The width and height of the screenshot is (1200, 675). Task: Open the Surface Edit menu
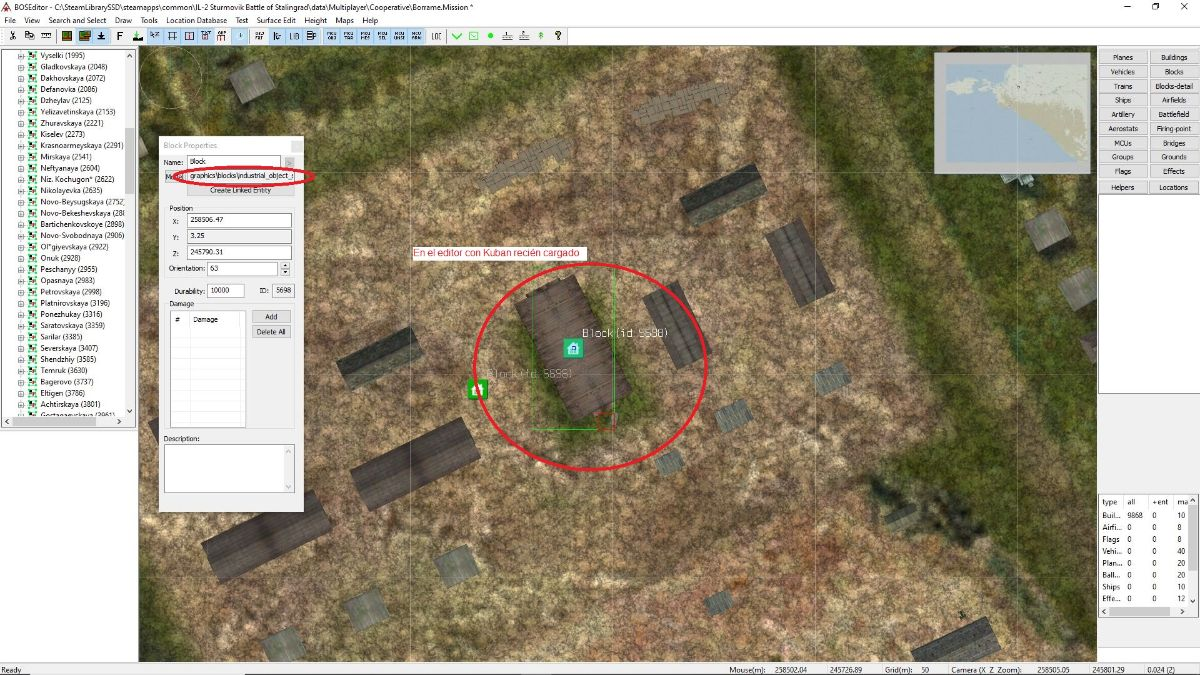pyautogui.click(x=276, y=20)
